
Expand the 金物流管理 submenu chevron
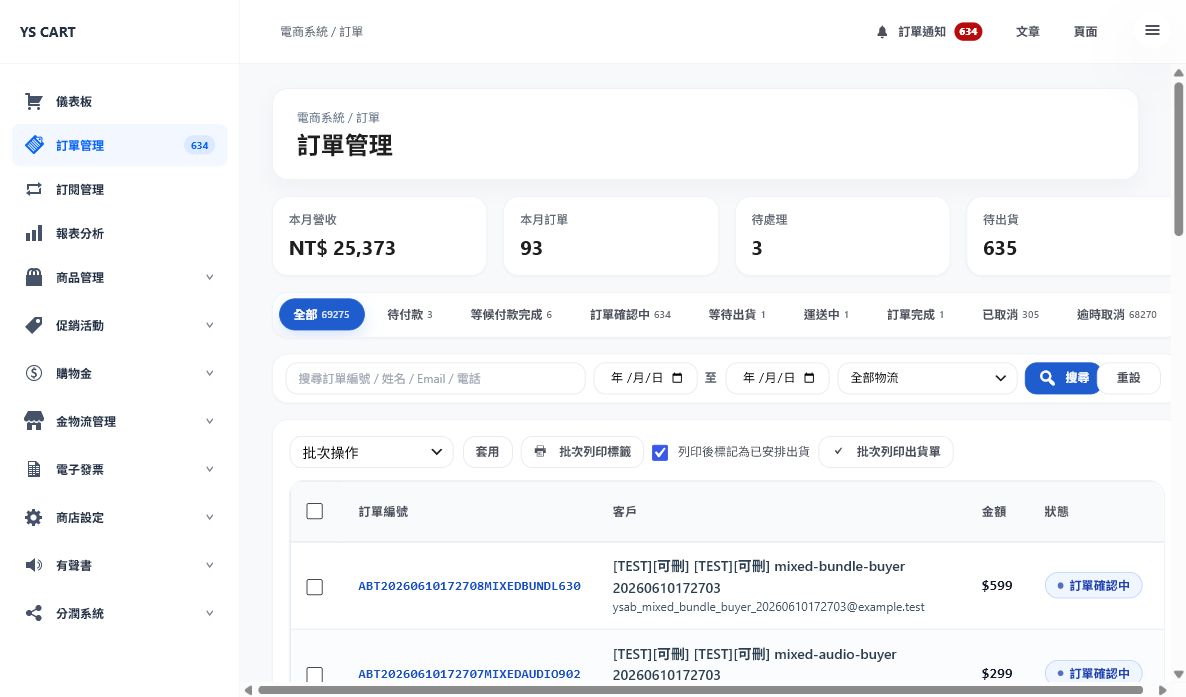click(x=210, y=421)
